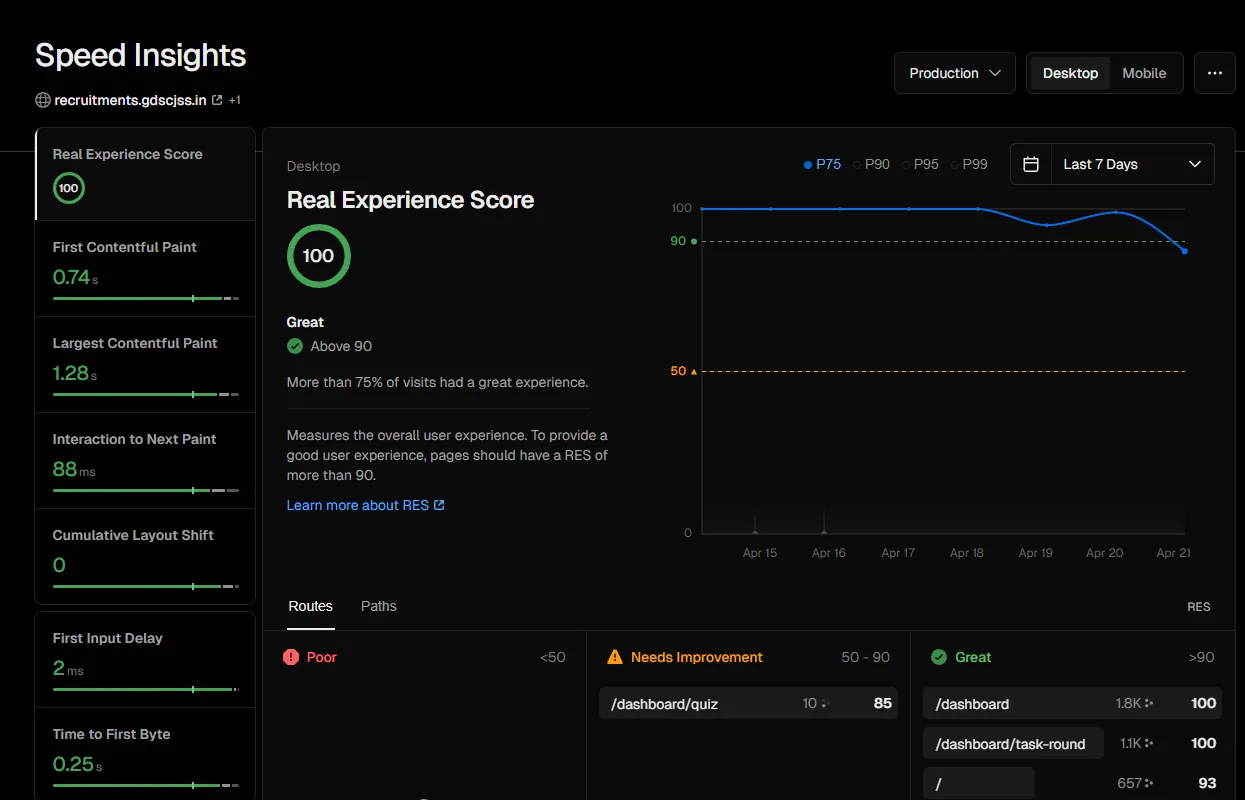Open the Learn more about RES link
The width and height of the screenshot is (1245, 800).
[x=366, y=505]
